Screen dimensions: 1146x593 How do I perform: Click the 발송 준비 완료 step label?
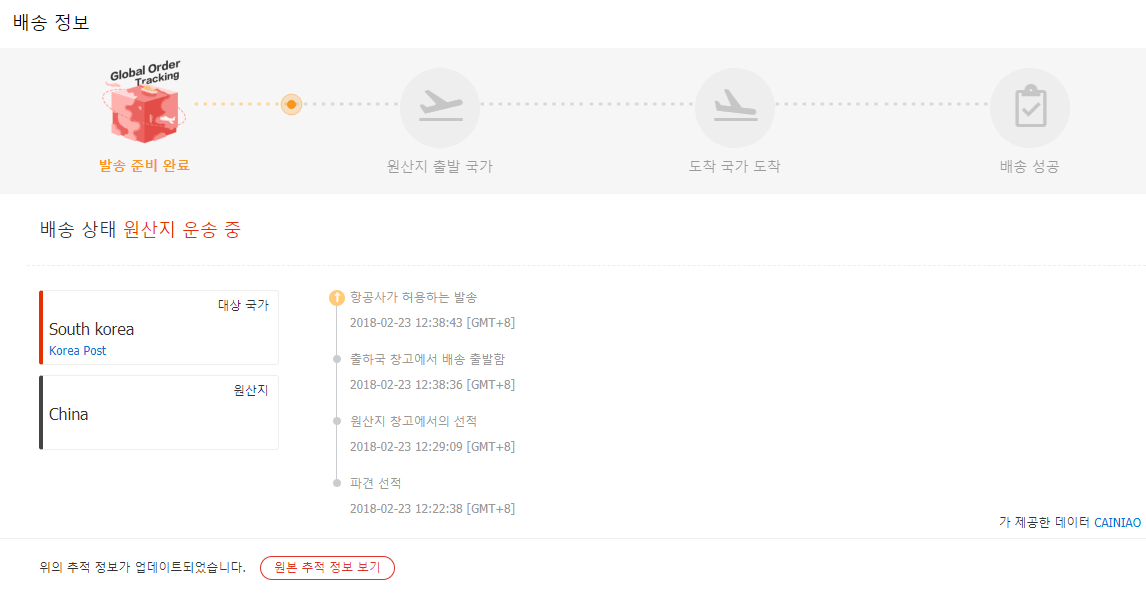point(144,165)
